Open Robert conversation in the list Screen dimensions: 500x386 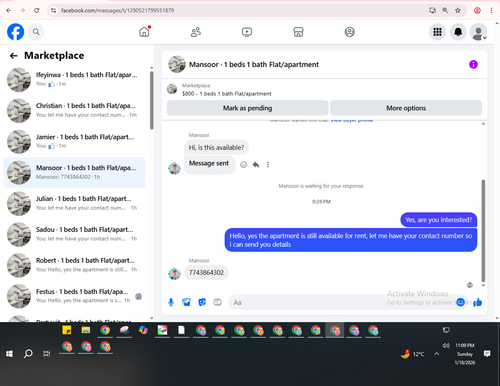[x=74, y=265]
